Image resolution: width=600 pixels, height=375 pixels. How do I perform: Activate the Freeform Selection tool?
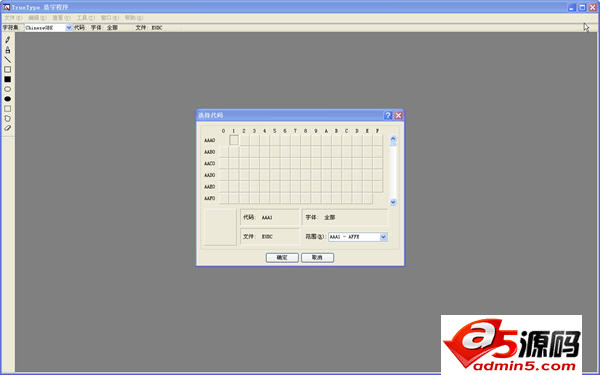click(x=8, y=118)
